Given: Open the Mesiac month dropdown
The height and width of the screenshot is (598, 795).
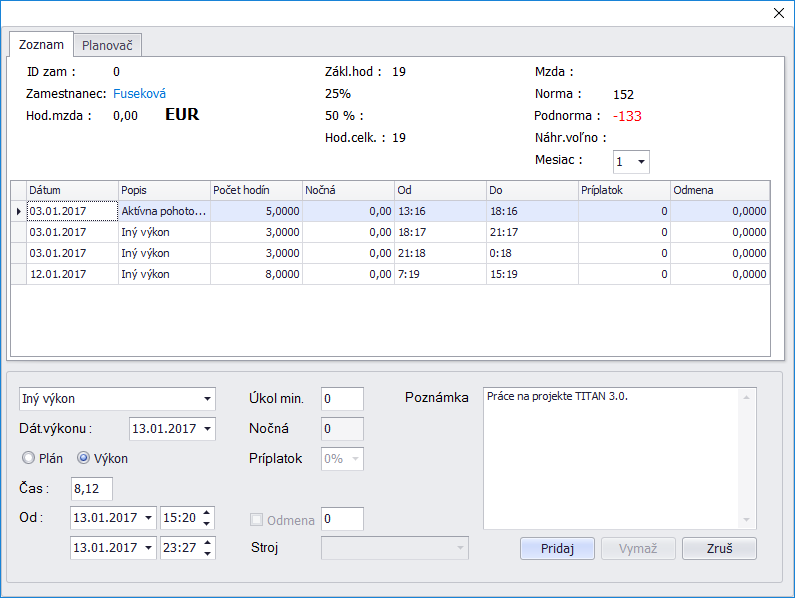Looking at the screenshot, I should [641, 162].
